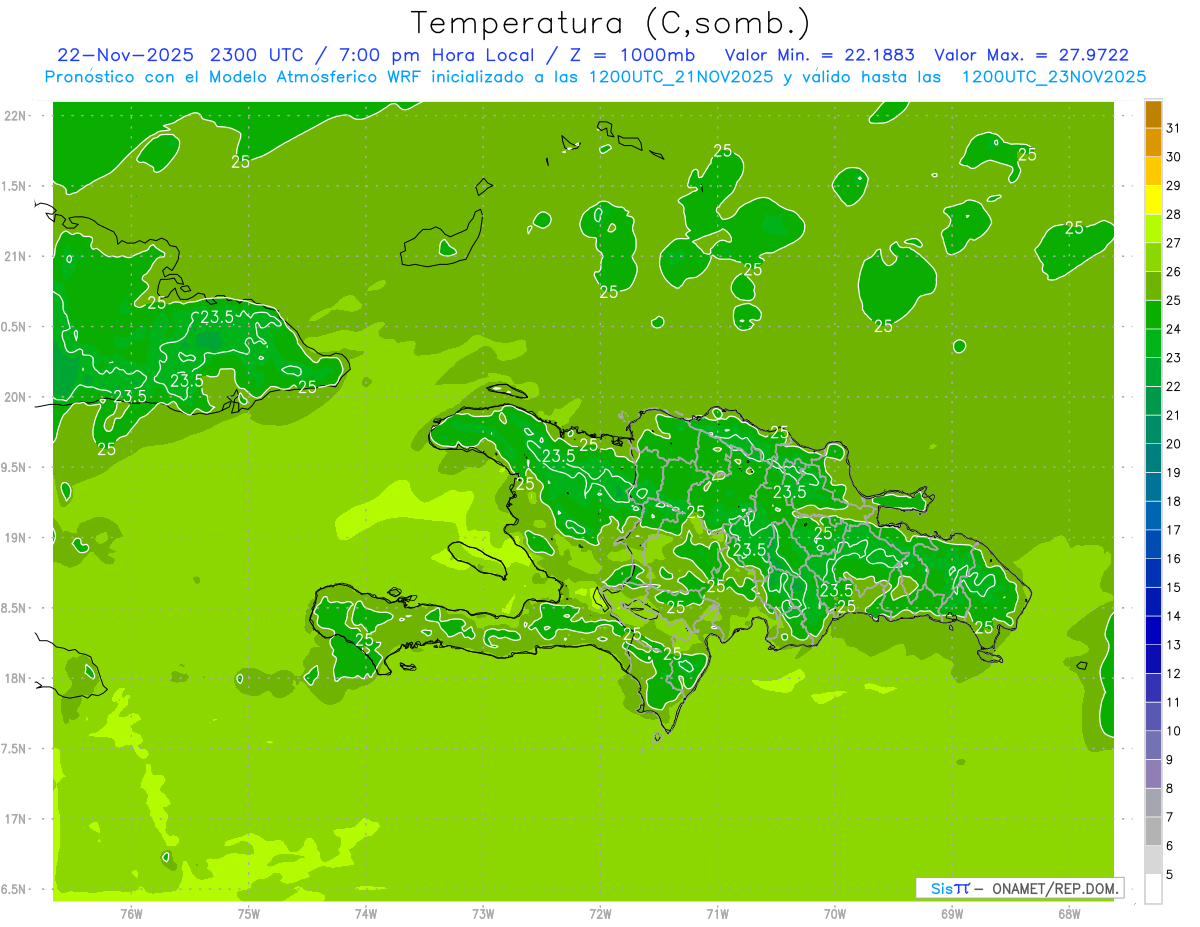
Task: Click the white legend swatch below value 5
Action: (x=1153, y=888)
